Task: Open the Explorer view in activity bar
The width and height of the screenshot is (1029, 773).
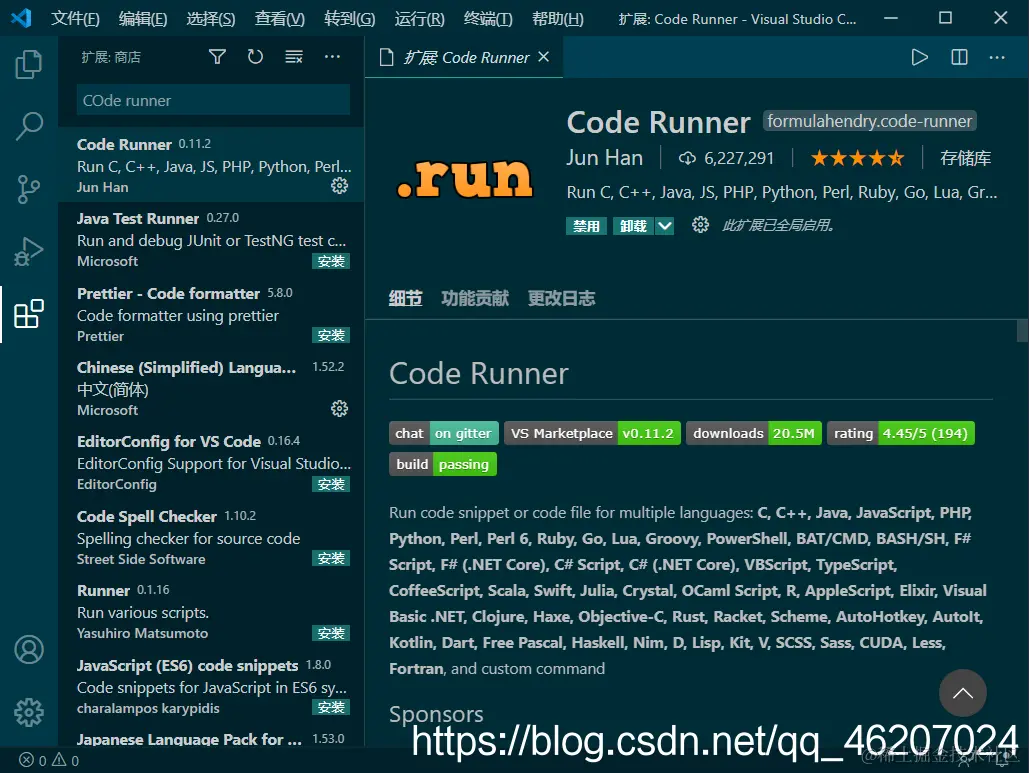Action: (x=29, y=64)
